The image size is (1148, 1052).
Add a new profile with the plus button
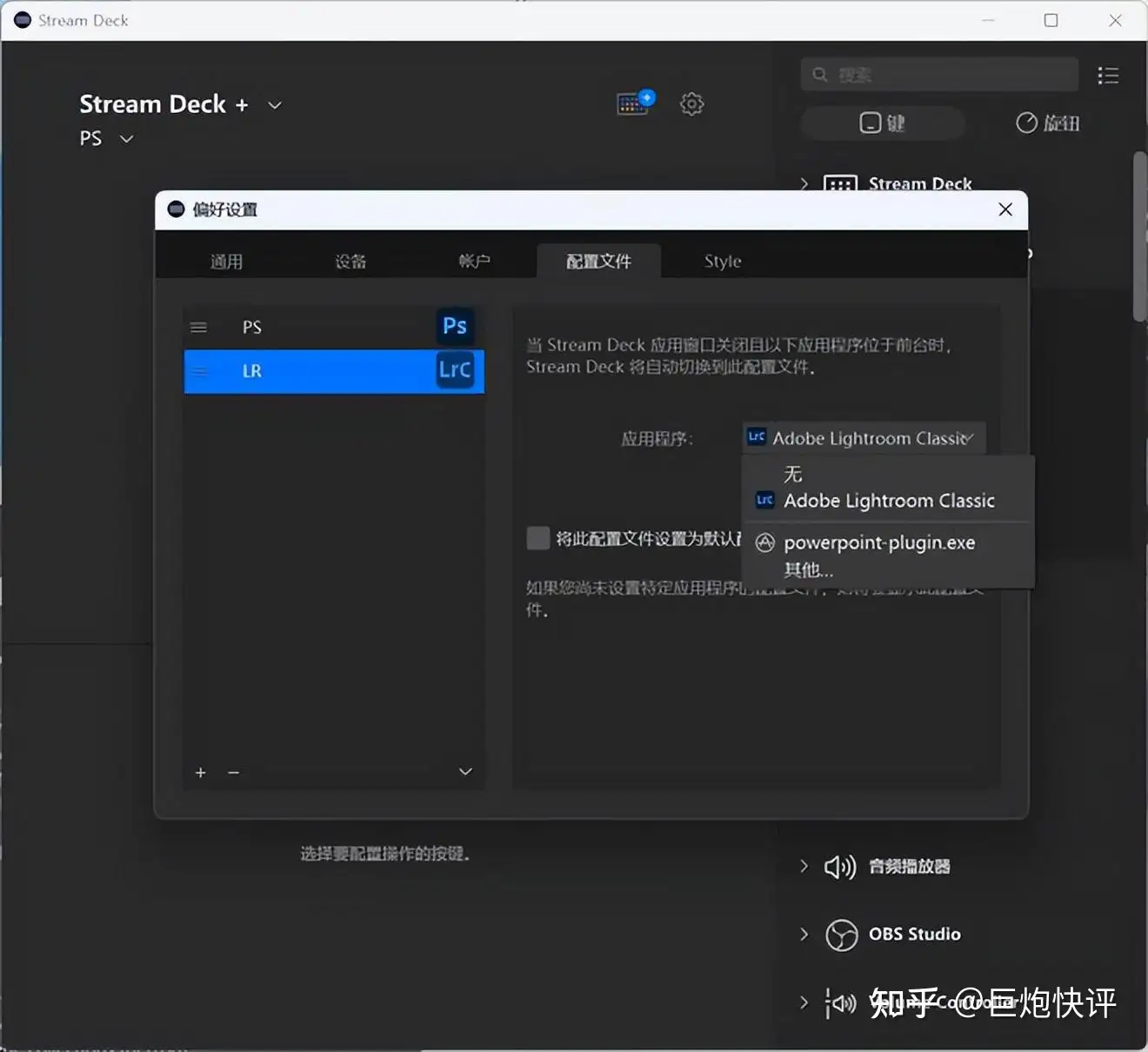point(201,772)
